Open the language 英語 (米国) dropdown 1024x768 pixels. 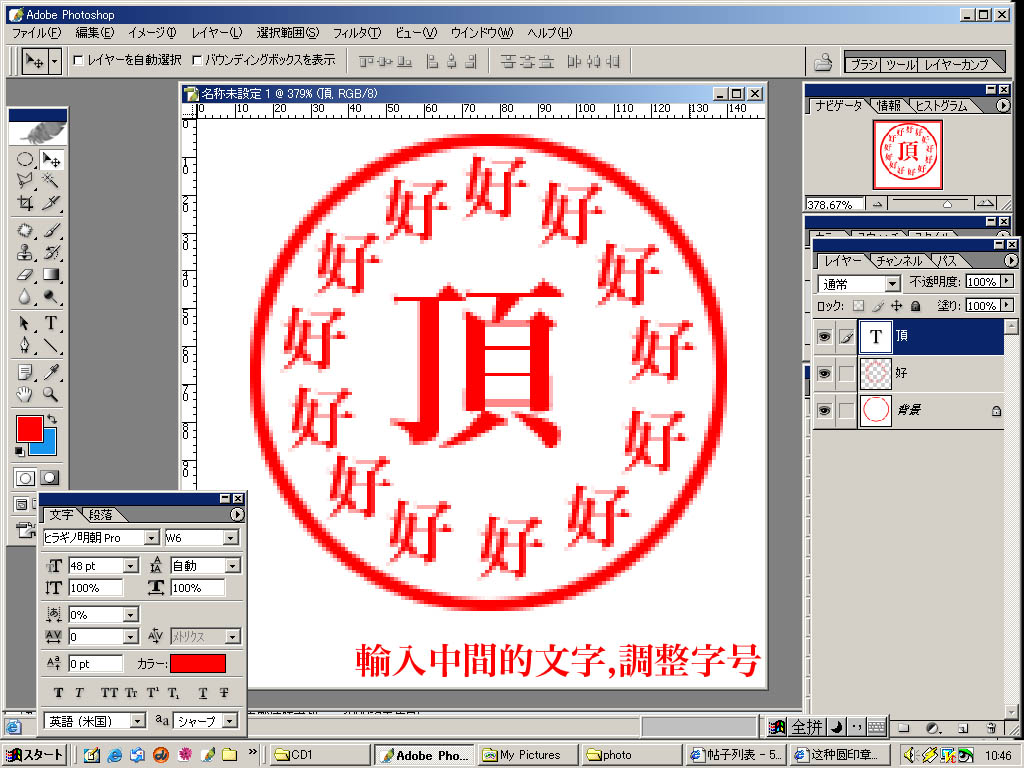[x=138, y=721]
